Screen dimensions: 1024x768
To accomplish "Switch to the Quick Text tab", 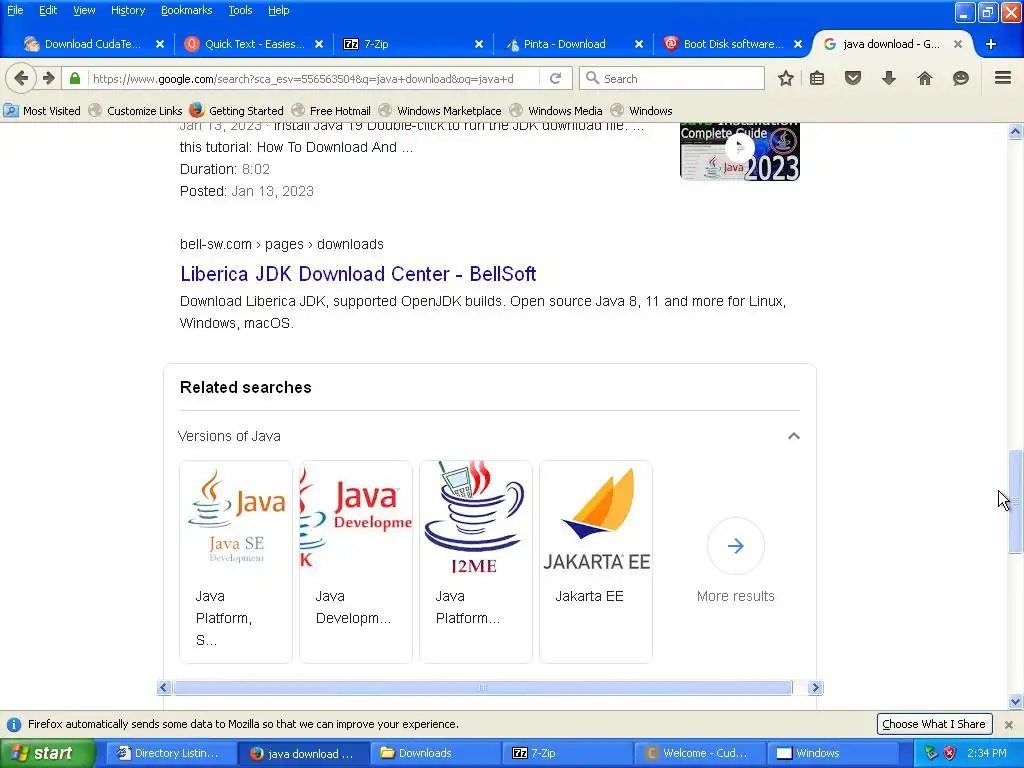I will click(253, 44).
